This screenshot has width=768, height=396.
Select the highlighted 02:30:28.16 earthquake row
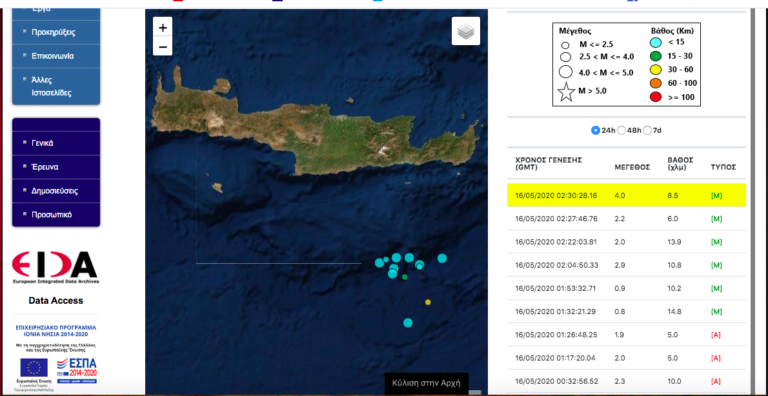tap(626, 195)
